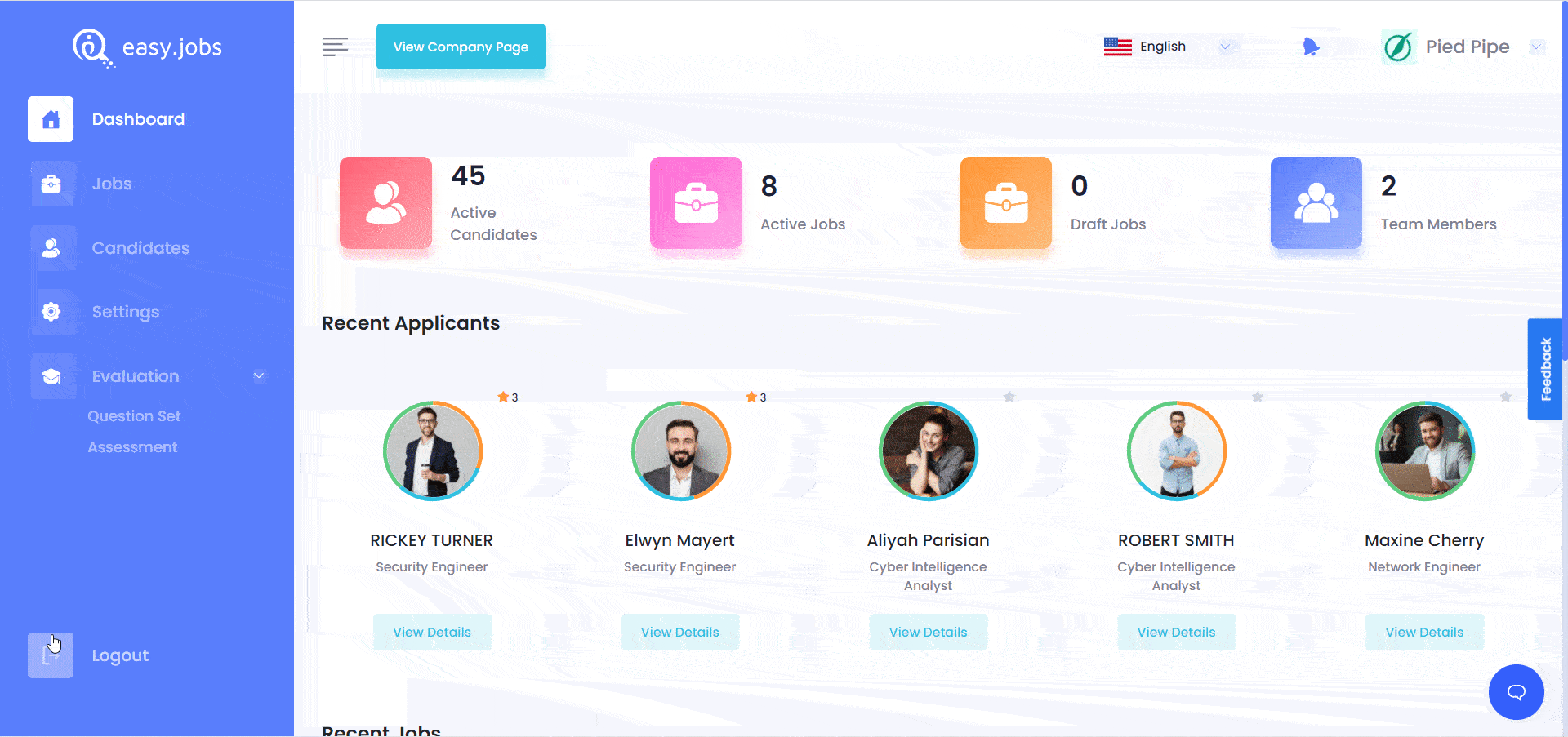
Task: Open the Pied Pipe account dropdown arrow
Action: 1536,47
